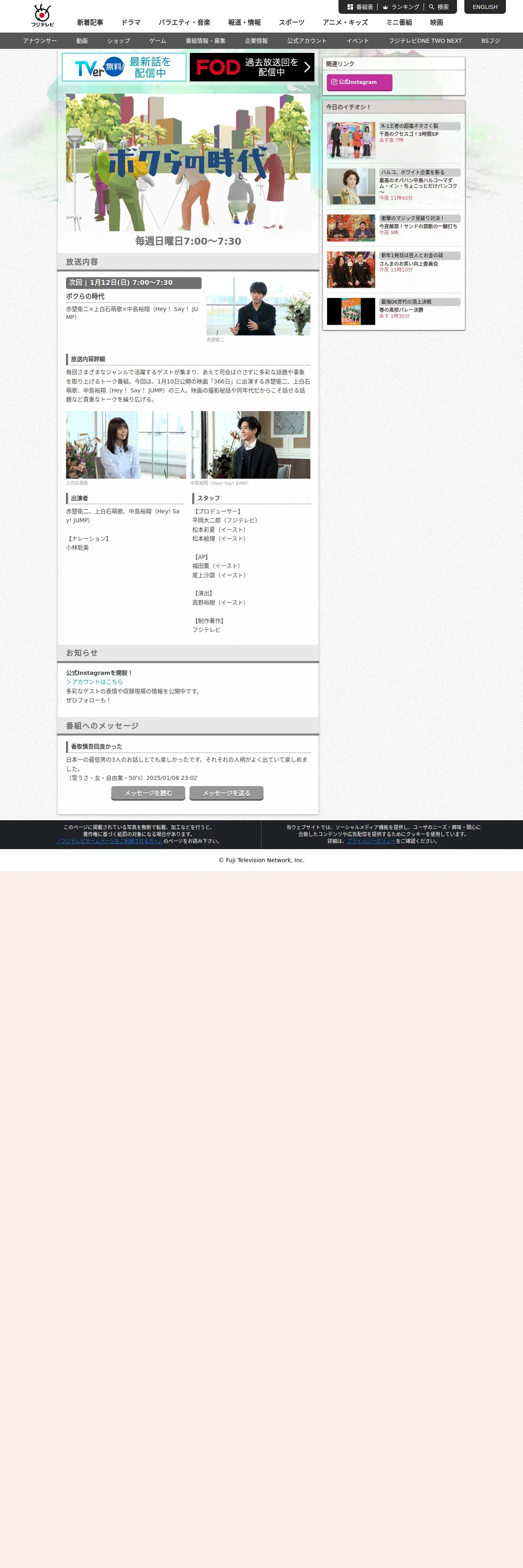Click the TVer 最新話を配信中 banner
The height and width of the screenshot is (1568, 523).
click(124, 67)
